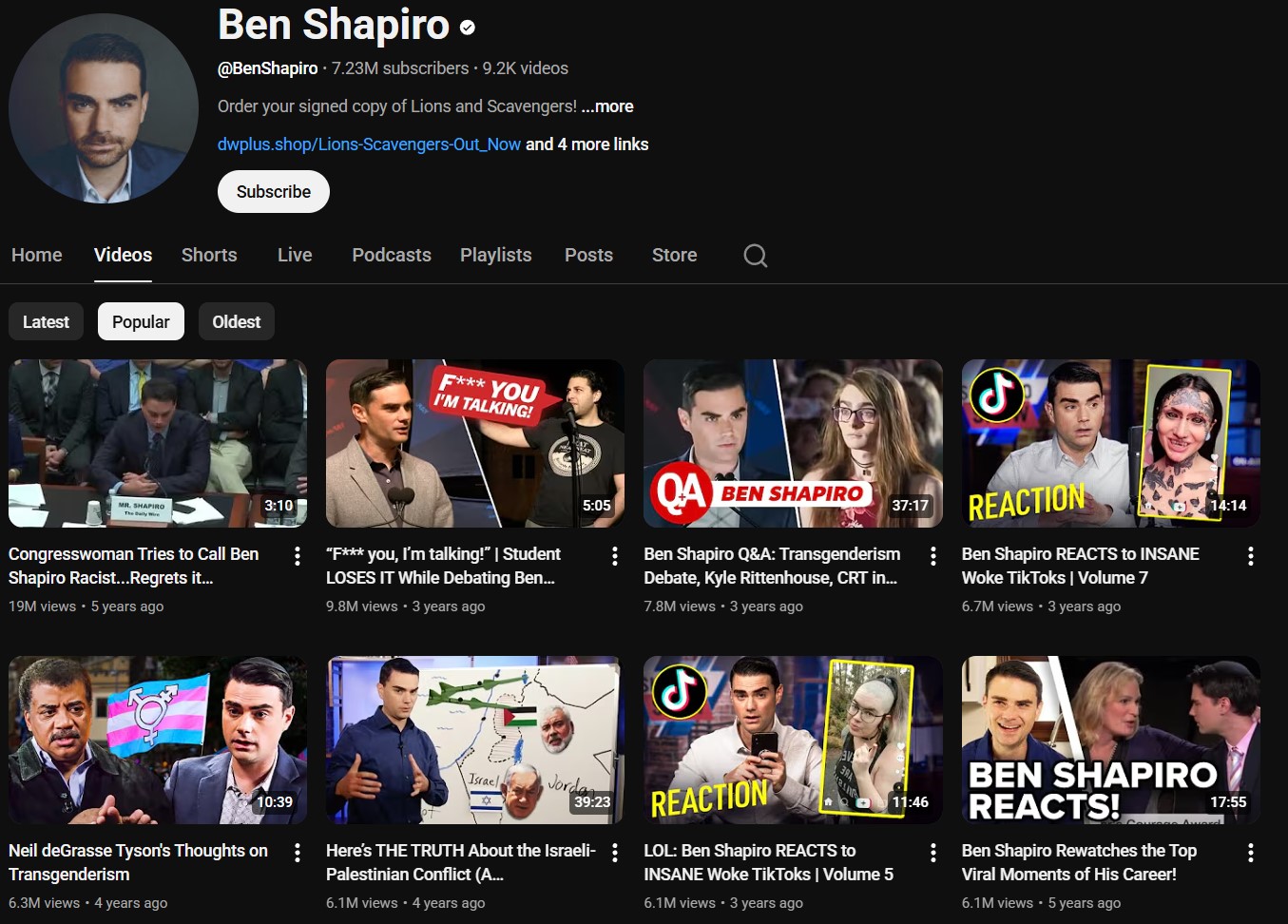Click title 'INSANE Woke TikToks | Volume 7'
The height and width of the screenshot is (924, 1288).
click(1081, 566)
